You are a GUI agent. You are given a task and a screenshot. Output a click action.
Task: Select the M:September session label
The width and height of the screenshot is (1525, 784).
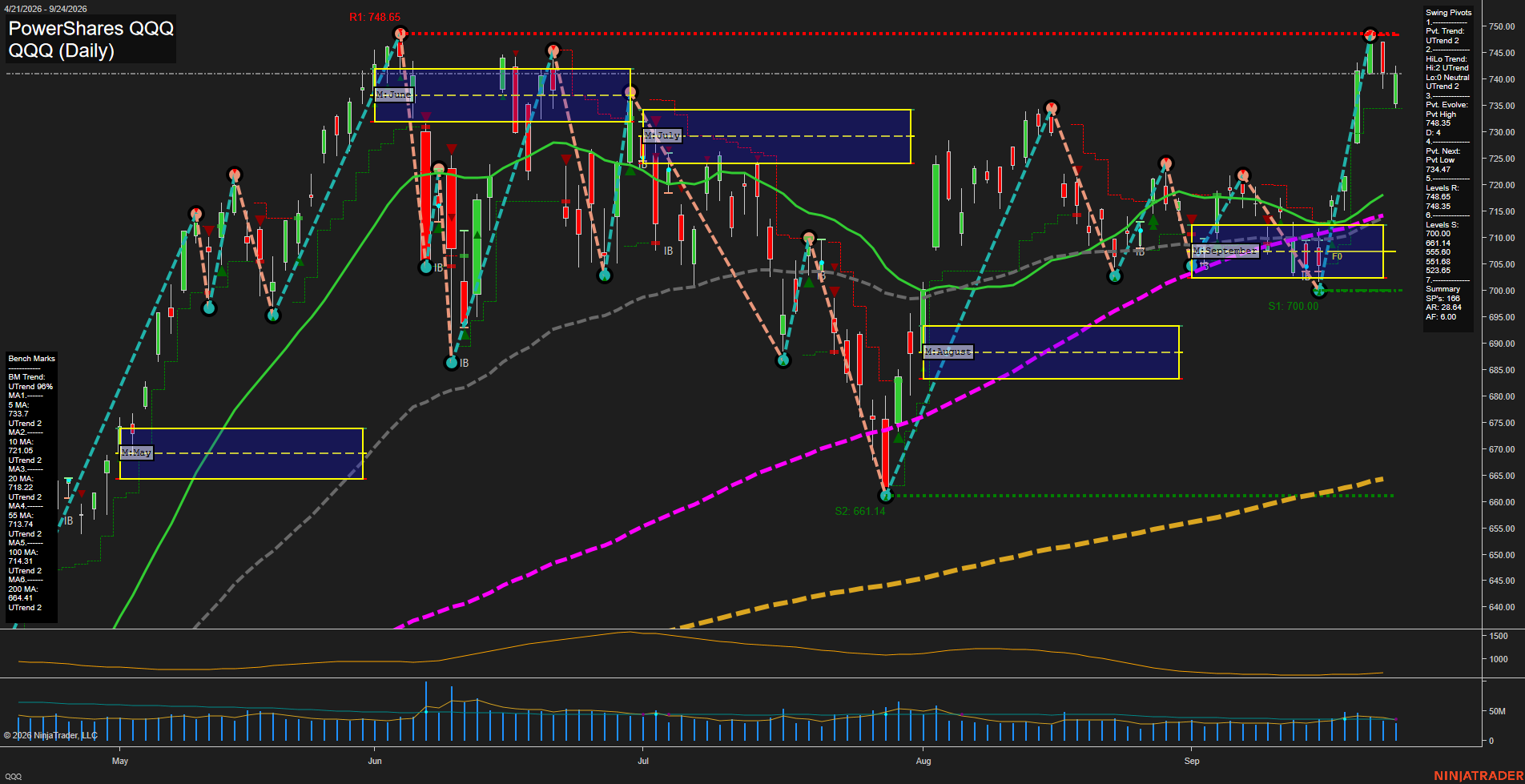[x=1225, y=251]
